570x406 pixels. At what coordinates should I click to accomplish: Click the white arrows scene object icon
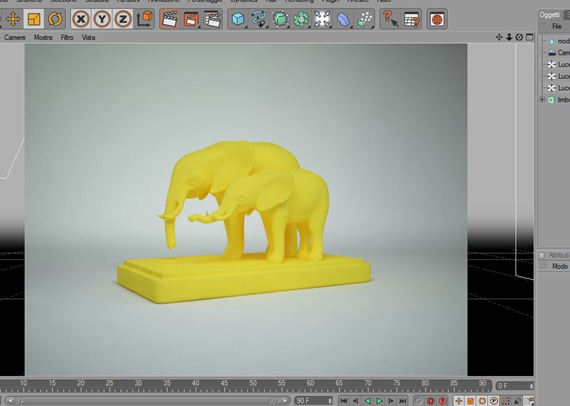(x=322, y=19)
